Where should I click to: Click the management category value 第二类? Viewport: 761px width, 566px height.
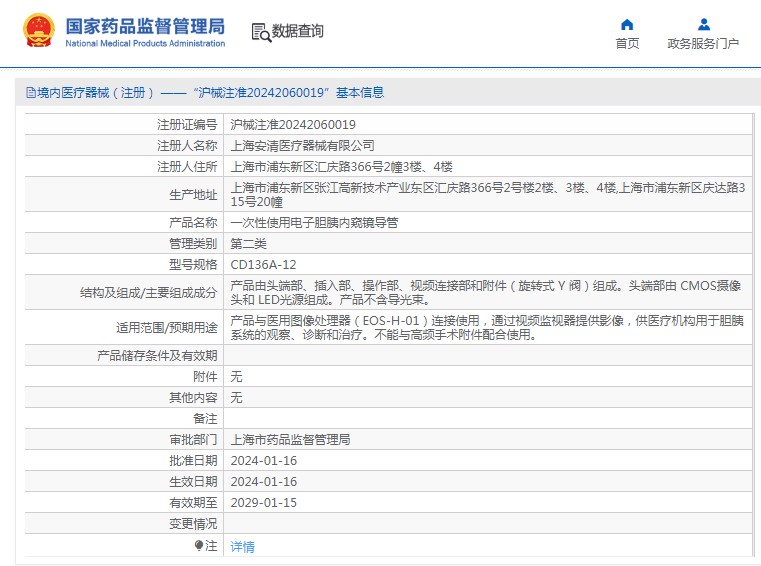[x=248, y=244]
